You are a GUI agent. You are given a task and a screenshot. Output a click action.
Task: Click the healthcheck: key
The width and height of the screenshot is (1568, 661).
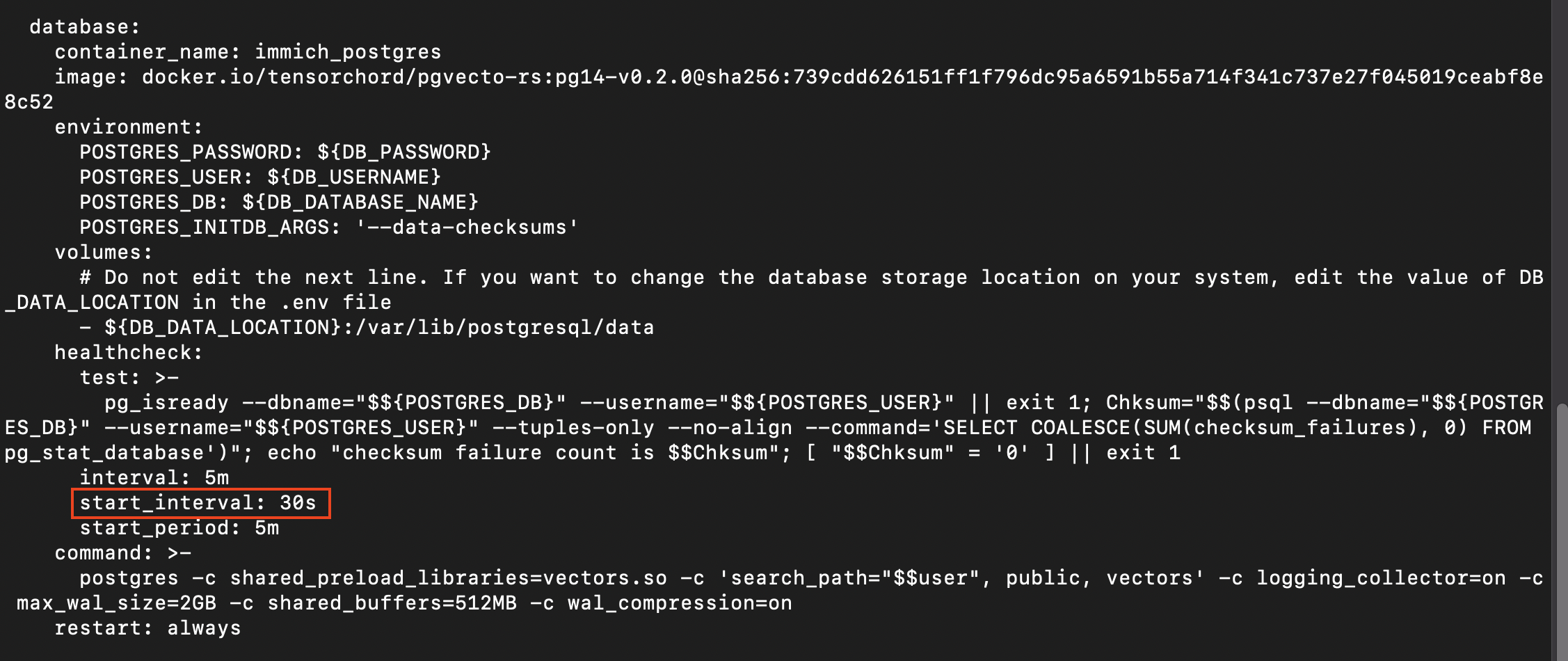pyautogui.click(x=129, y=353)
